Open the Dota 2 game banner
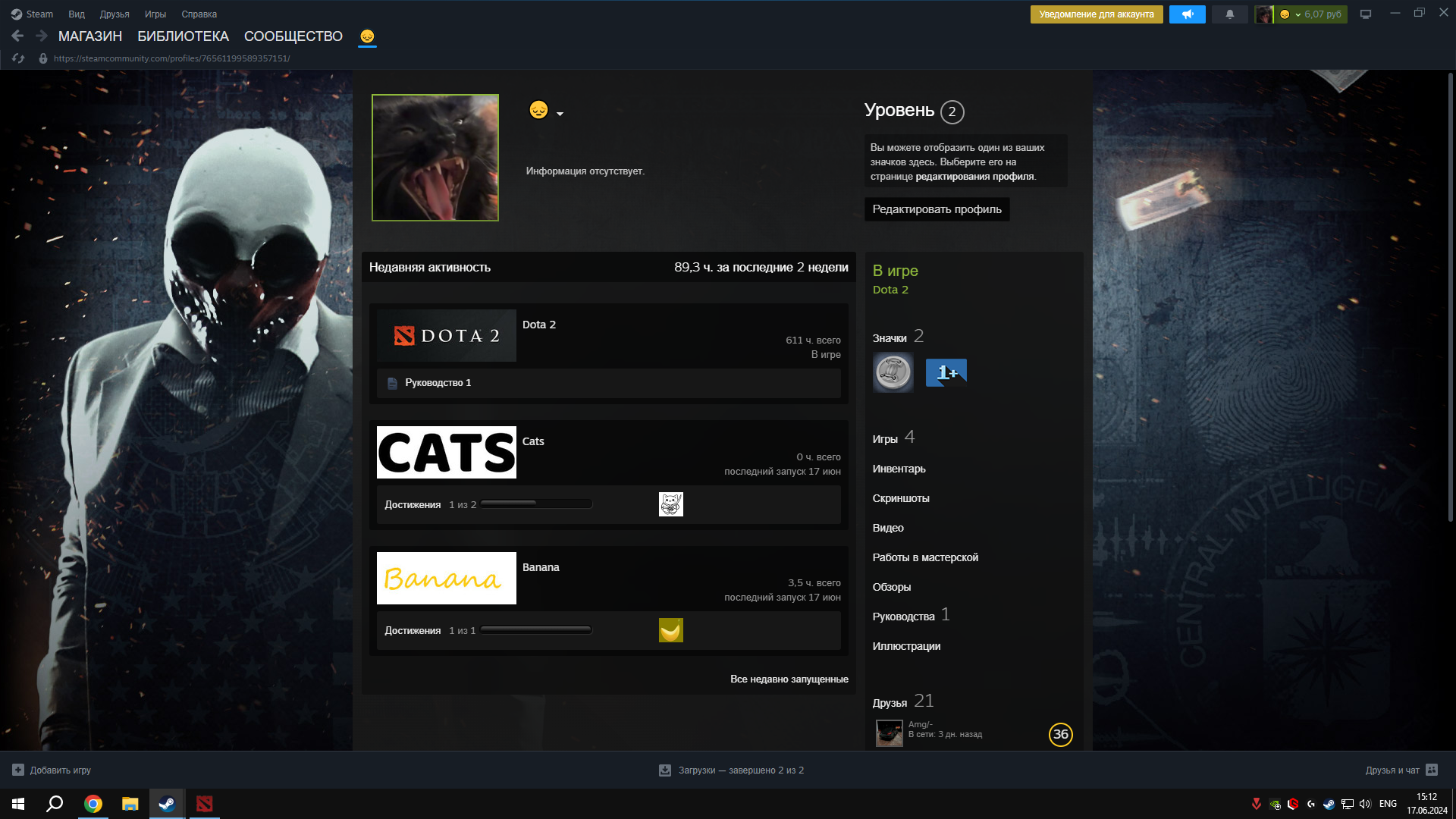The image size is (1456, 819). pyautogui.click(x=447, y=335)
